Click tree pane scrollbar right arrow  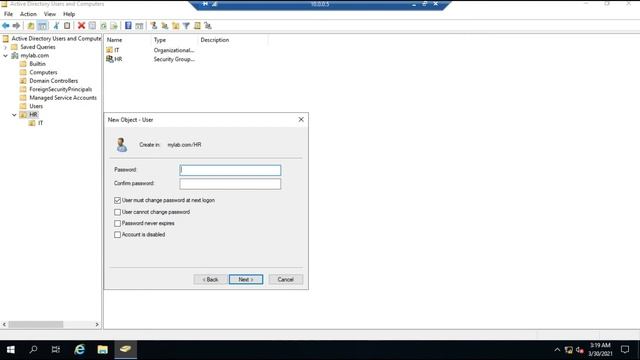coord(97,324)
